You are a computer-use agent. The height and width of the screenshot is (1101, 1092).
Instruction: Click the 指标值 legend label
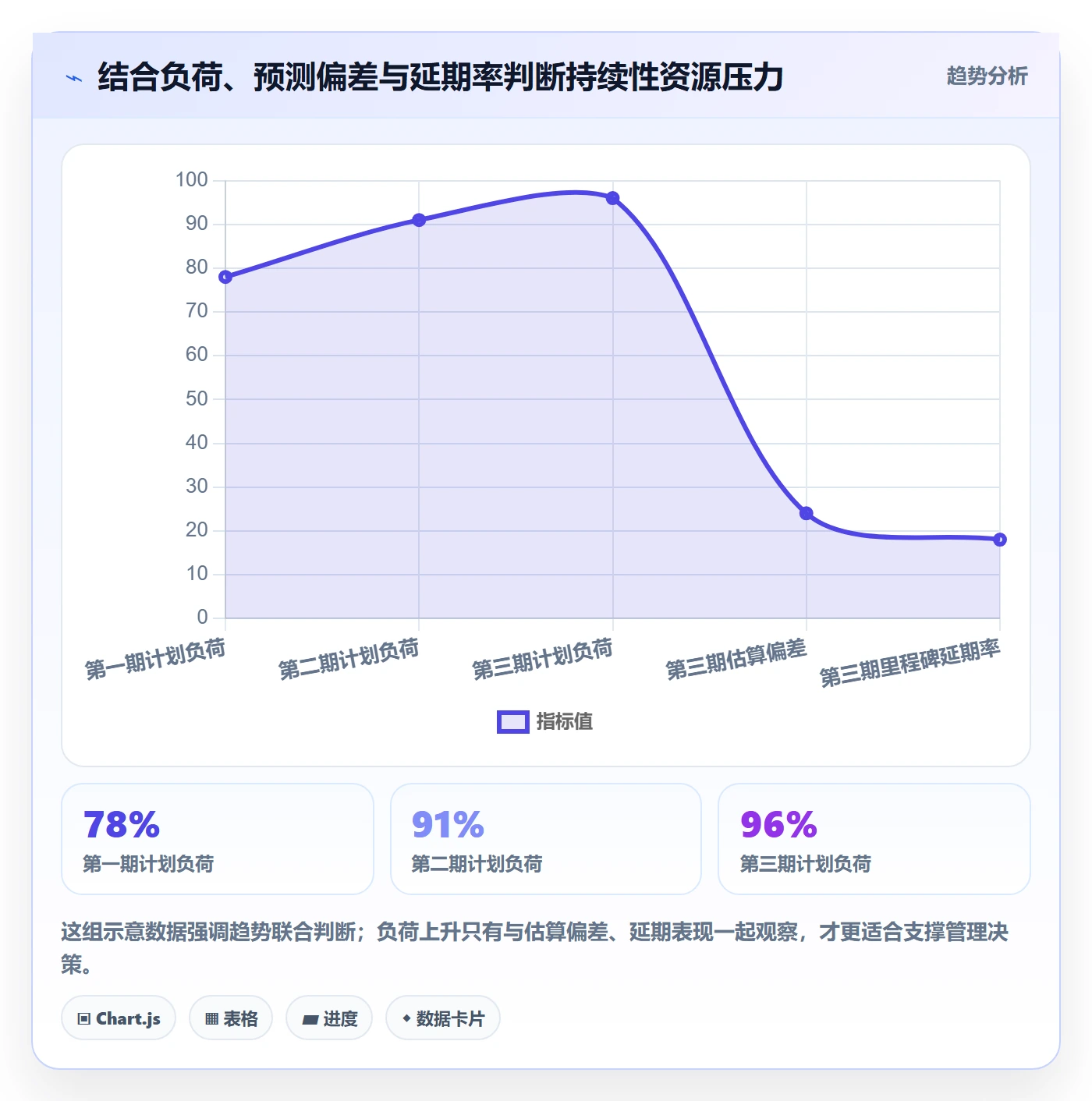coord(565,722)
